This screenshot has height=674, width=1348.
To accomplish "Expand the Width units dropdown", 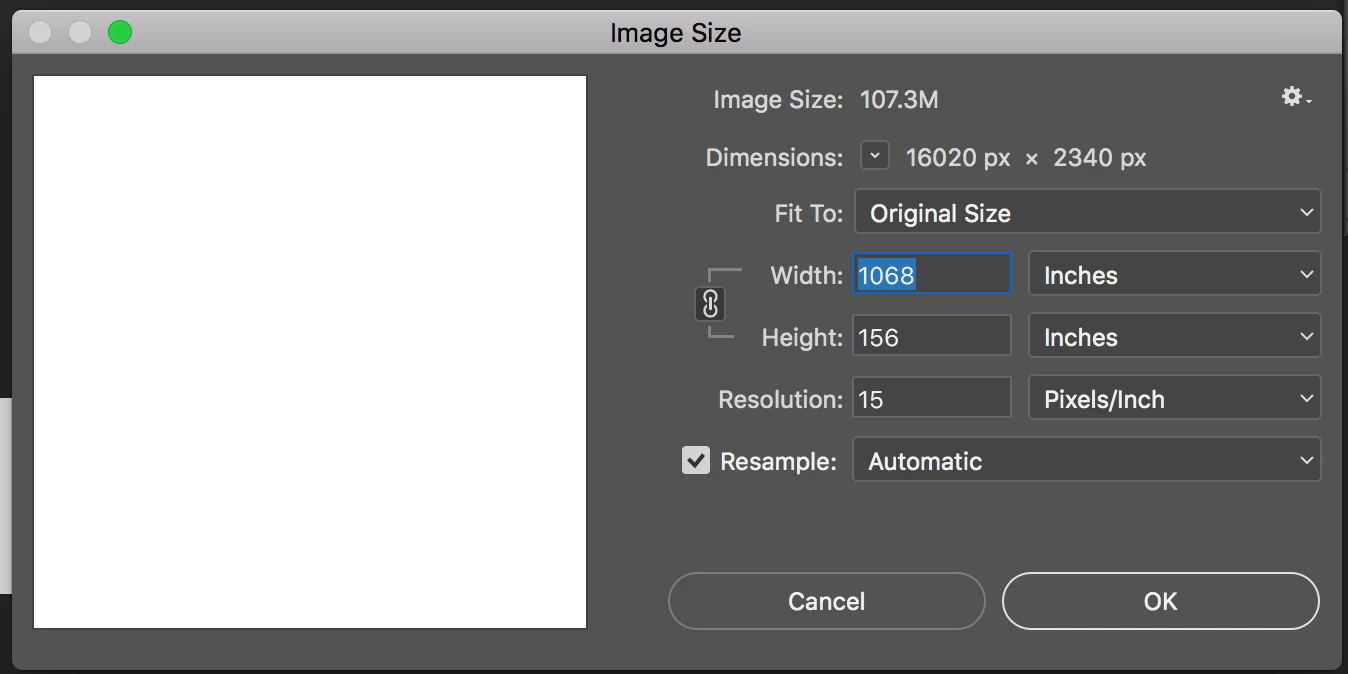I will (1174, 274).
